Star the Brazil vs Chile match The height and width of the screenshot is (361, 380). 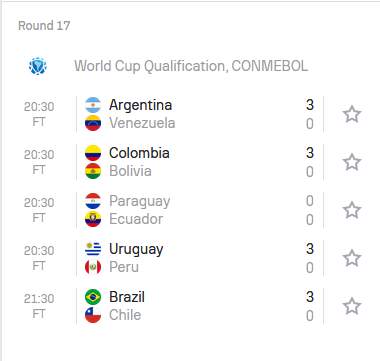click(x=352, y=306)
